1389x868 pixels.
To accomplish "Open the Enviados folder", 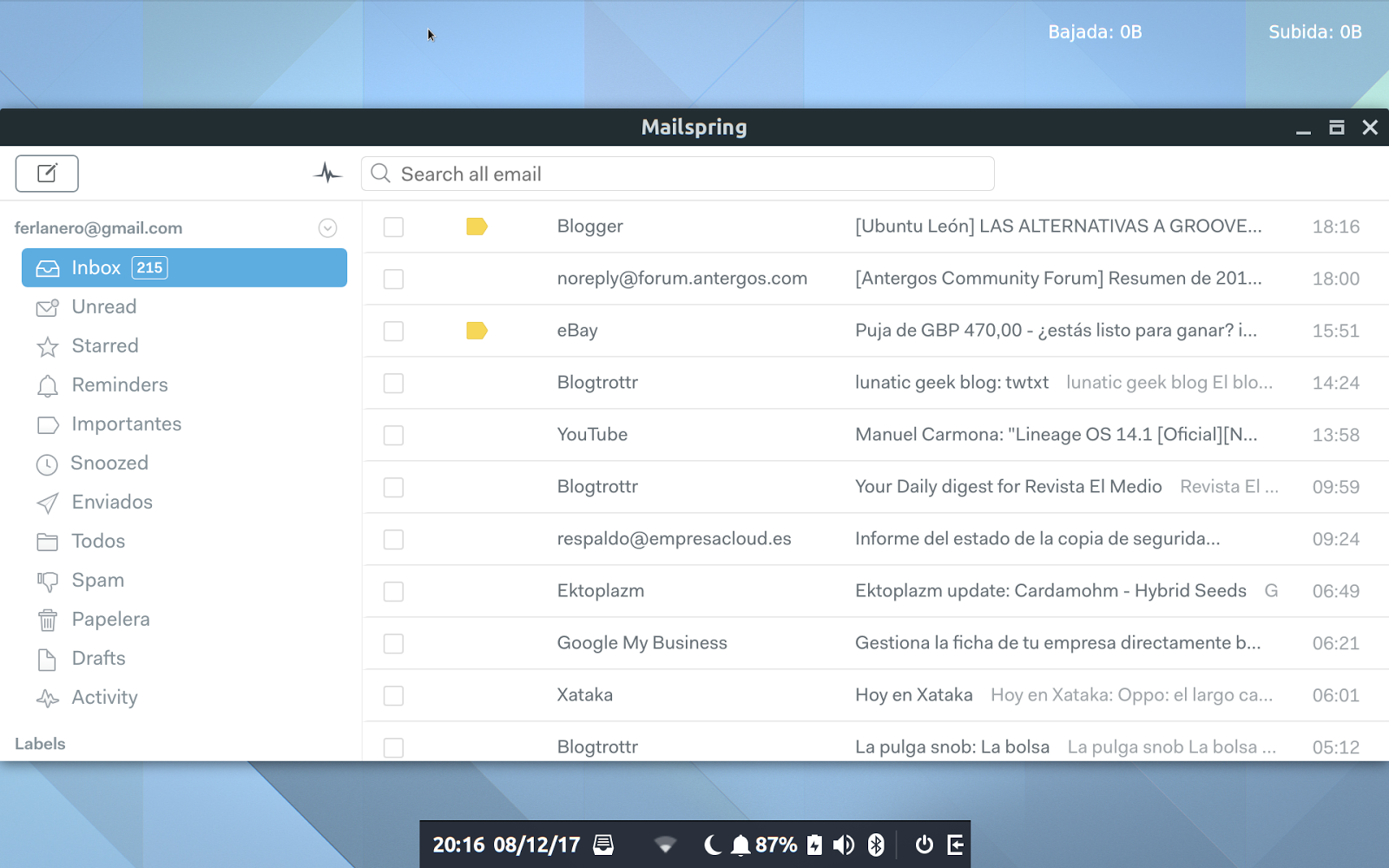I will tap(184, 502).
